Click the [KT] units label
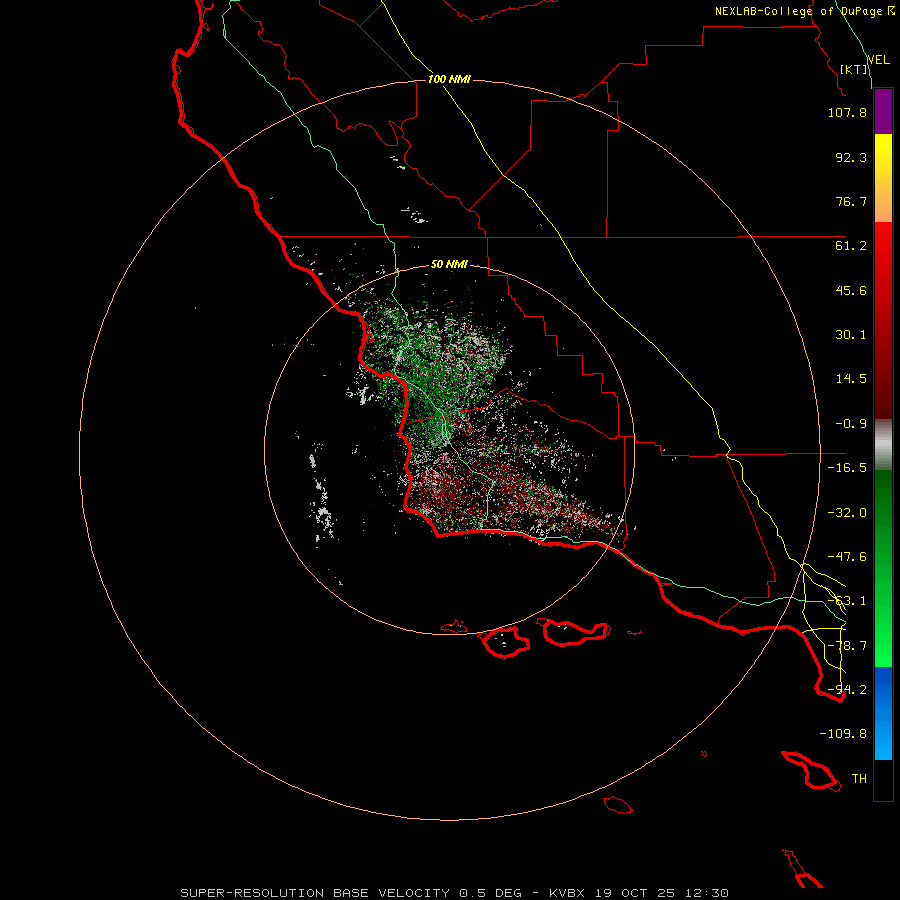The height and width of the screenshot is (900, 900). (x=854, y=69)
